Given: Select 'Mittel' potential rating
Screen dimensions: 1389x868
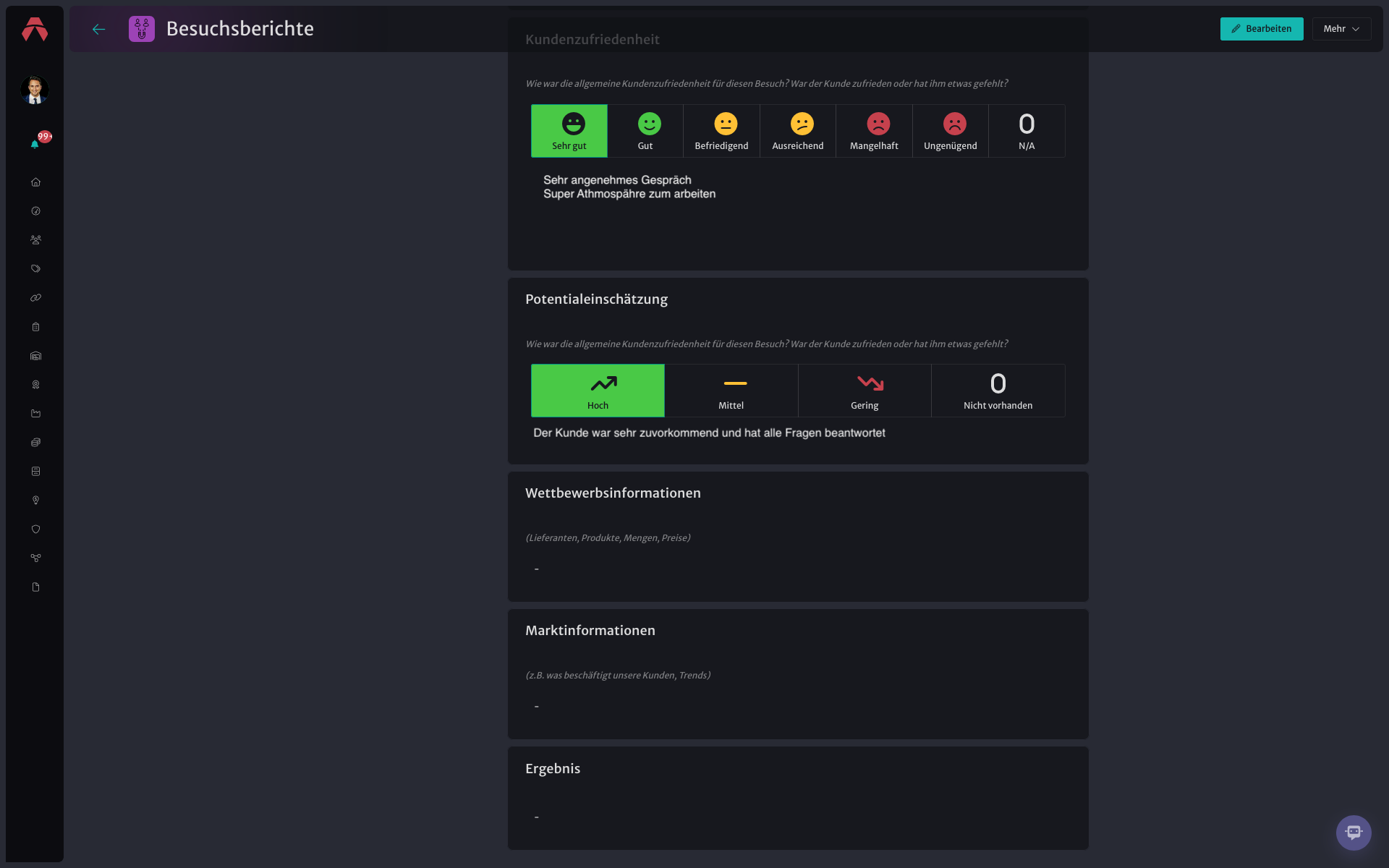Looking at the screenshot, I should coord(731,391).
